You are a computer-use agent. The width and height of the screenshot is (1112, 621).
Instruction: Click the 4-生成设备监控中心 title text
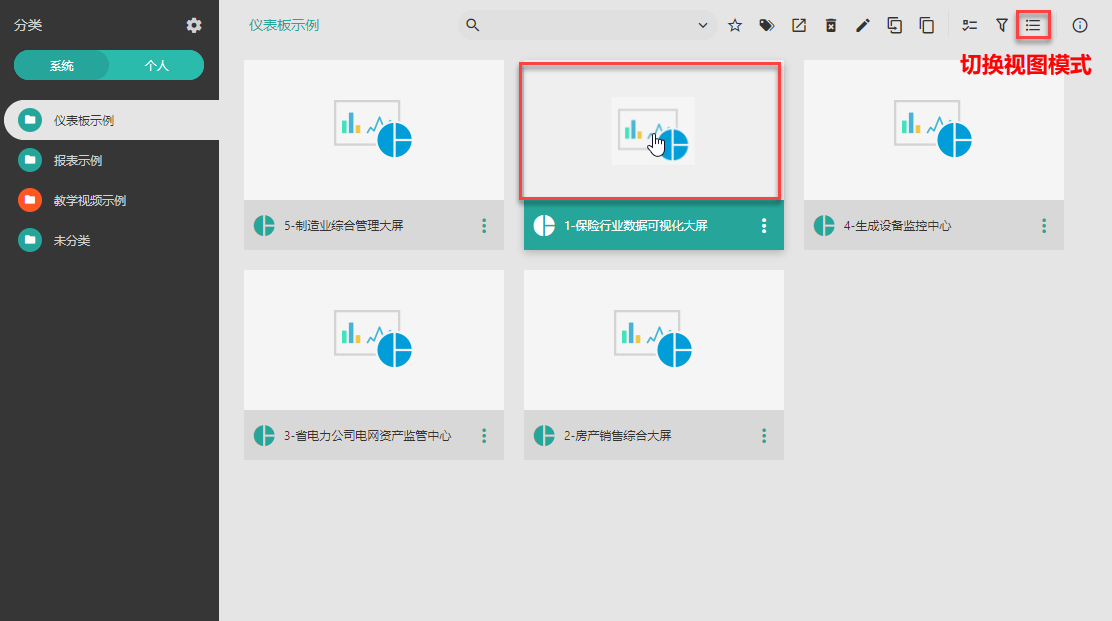[x=897, y=225]
